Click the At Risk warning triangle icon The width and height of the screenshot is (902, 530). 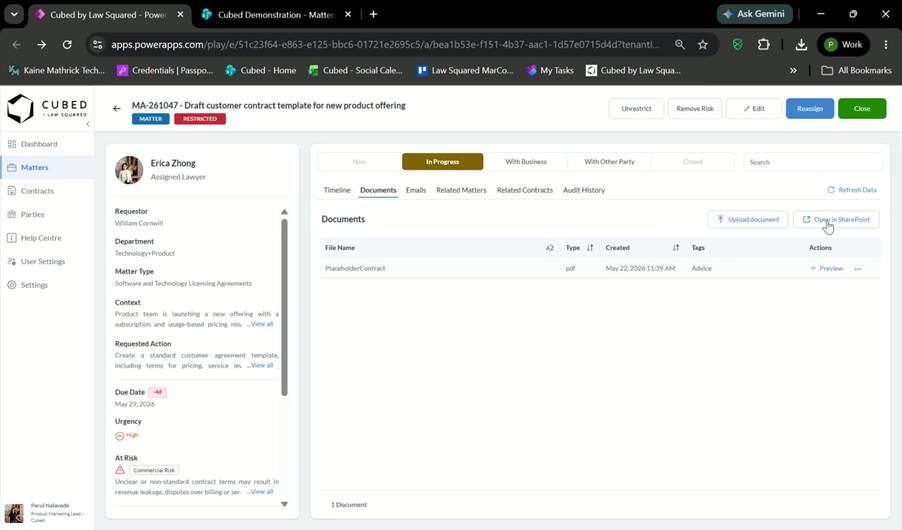click(120, 470)
